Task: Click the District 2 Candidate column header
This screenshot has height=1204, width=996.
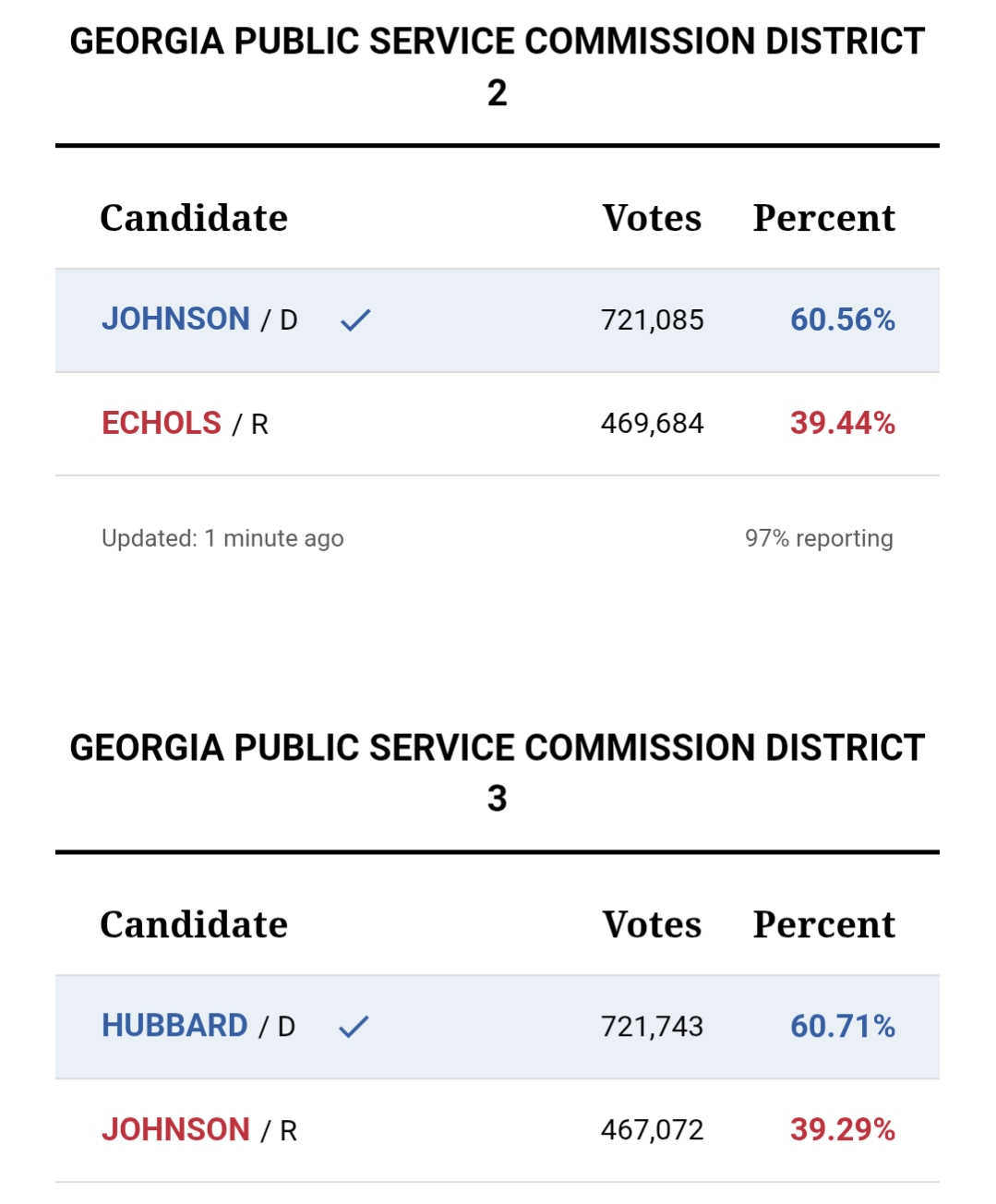Action: (x=194, y=219)
